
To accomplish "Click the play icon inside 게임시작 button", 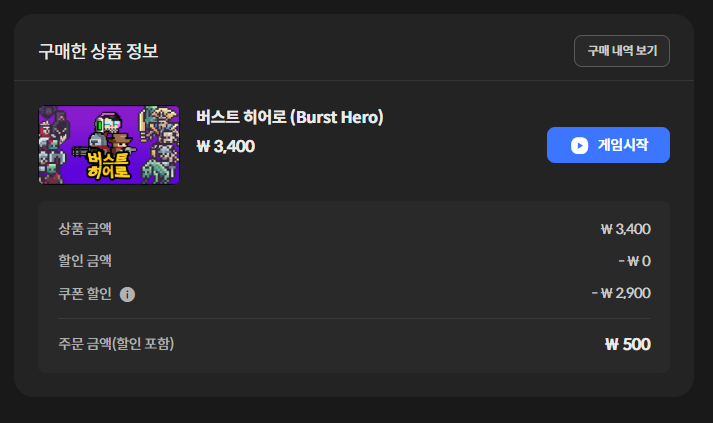I will (x=579, y=146).
